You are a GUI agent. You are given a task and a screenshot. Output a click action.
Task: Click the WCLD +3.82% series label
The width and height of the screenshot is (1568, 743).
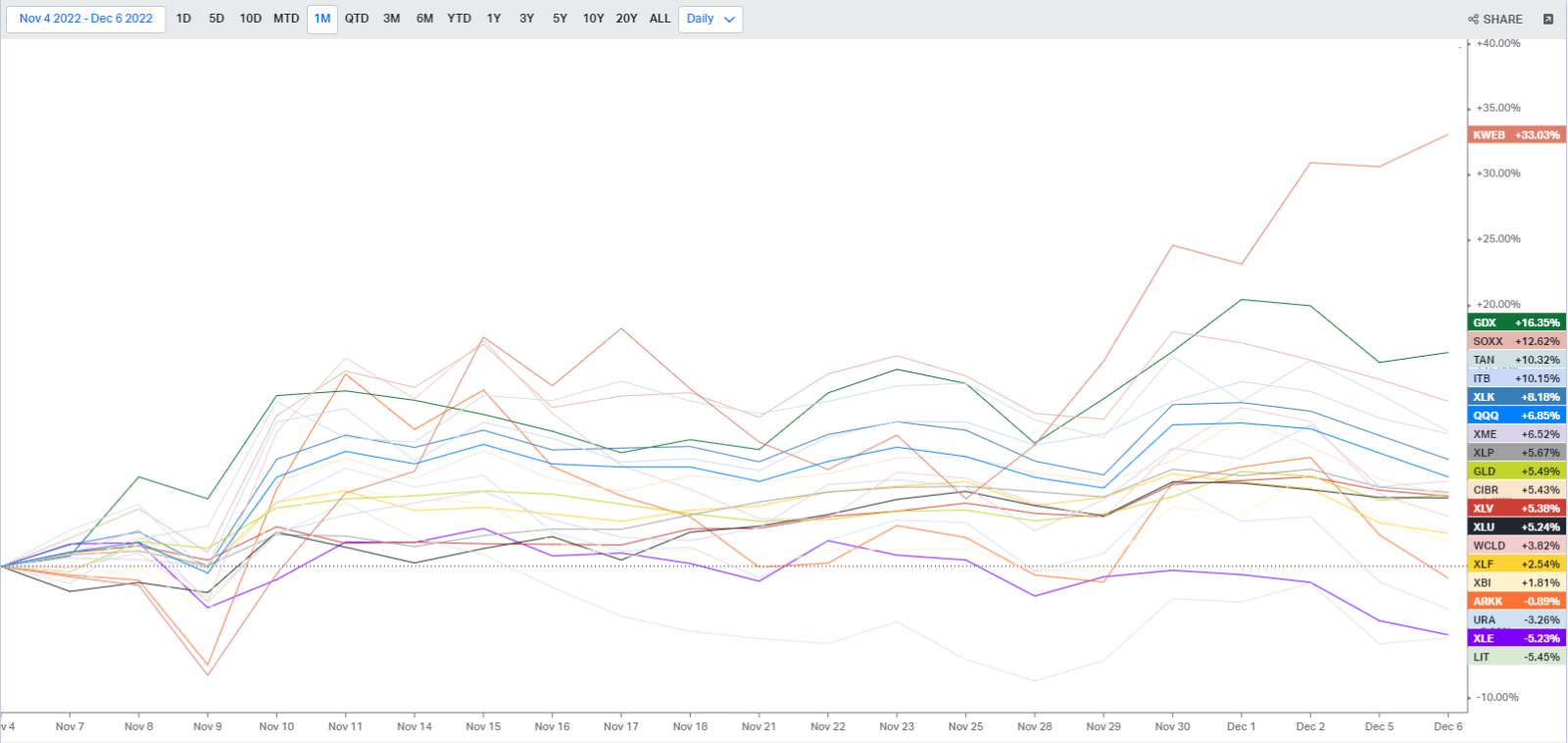tap(1517, 546)
